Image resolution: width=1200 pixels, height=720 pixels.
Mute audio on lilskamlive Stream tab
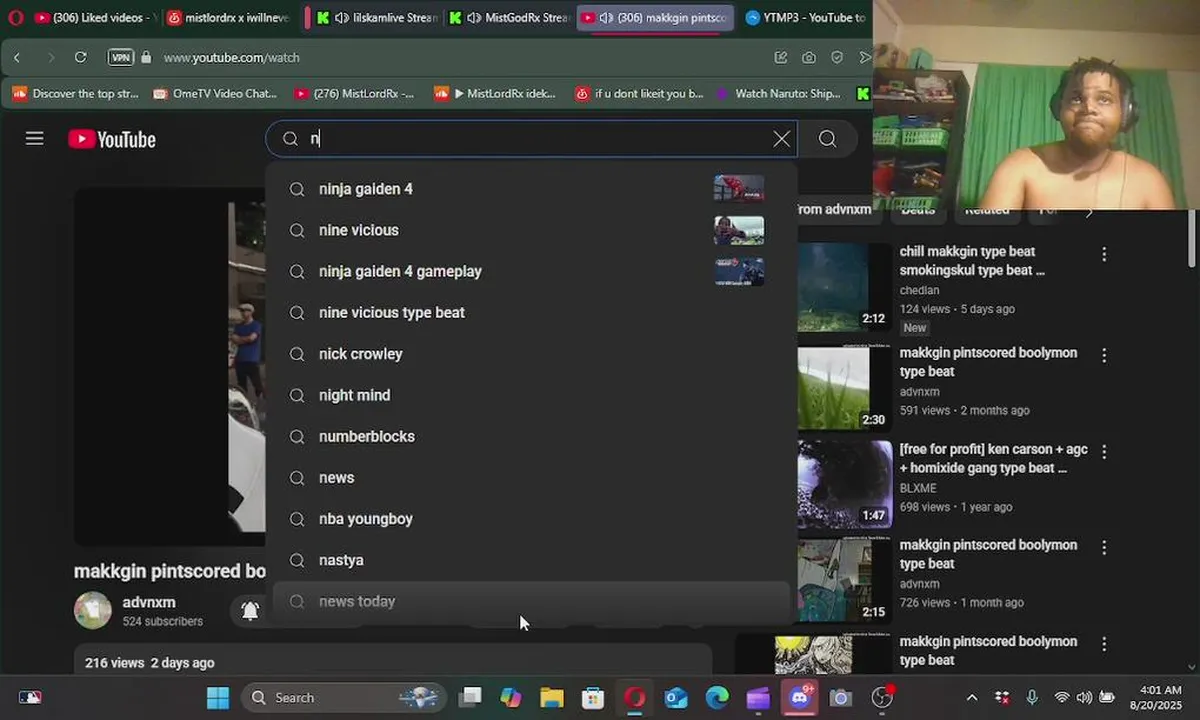[x=341, y=18]
